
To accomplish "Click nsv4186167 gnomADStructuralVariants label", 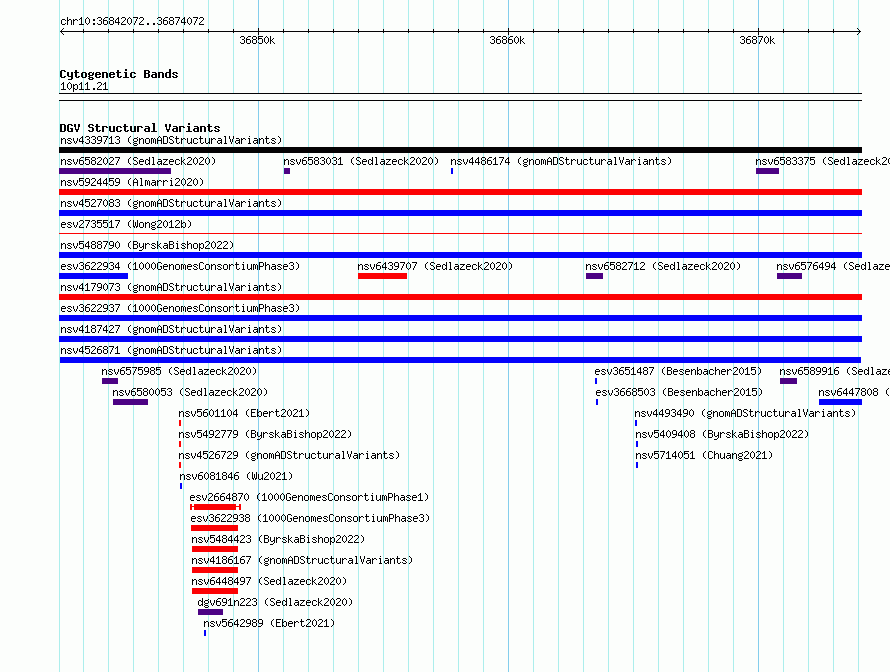I will pos(302,560).
